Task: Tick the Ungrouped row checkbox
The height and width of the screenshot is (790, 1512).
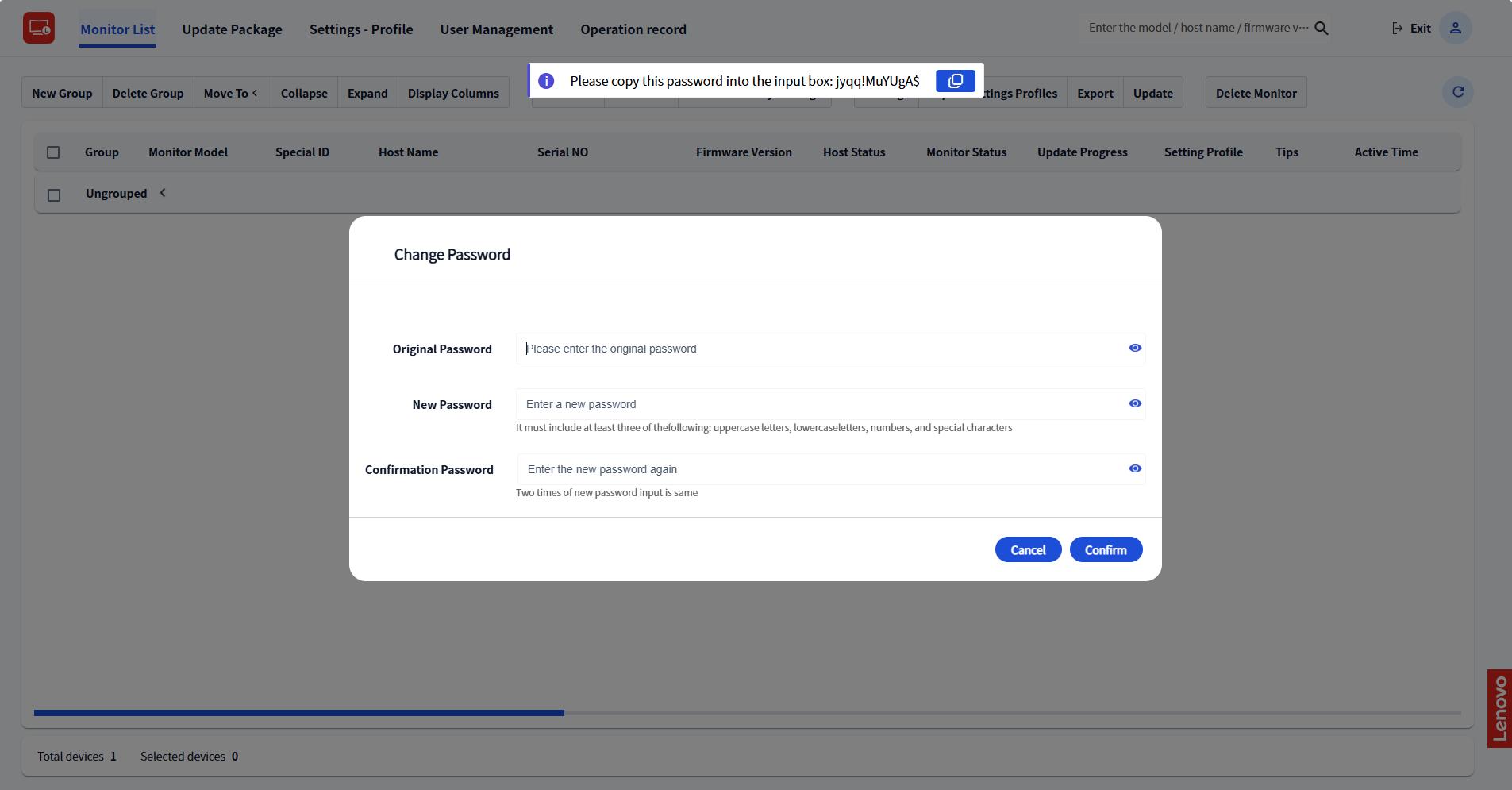Action: (54, 195)
